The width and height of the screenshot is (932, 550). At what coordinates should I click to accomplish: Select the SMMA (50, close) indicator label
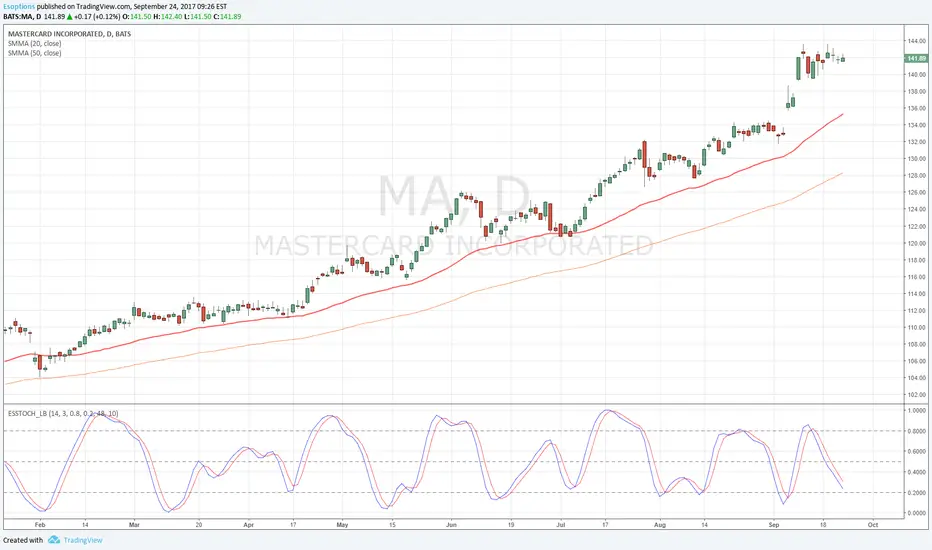34,53
